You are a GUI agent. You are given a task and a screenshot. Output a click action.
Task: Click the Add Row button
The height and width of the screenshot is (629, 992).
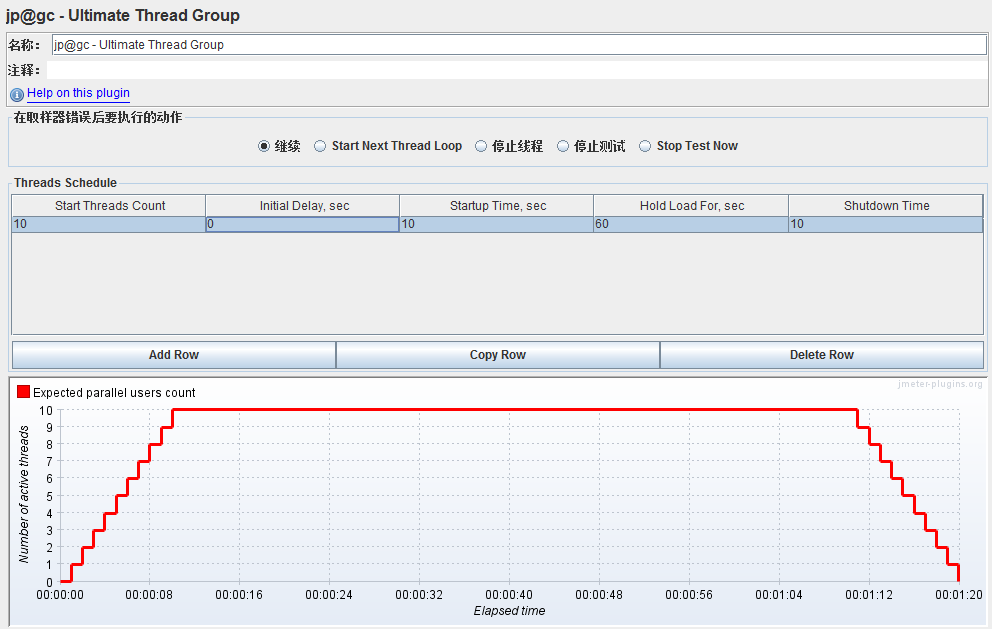(x=174, y=355)
